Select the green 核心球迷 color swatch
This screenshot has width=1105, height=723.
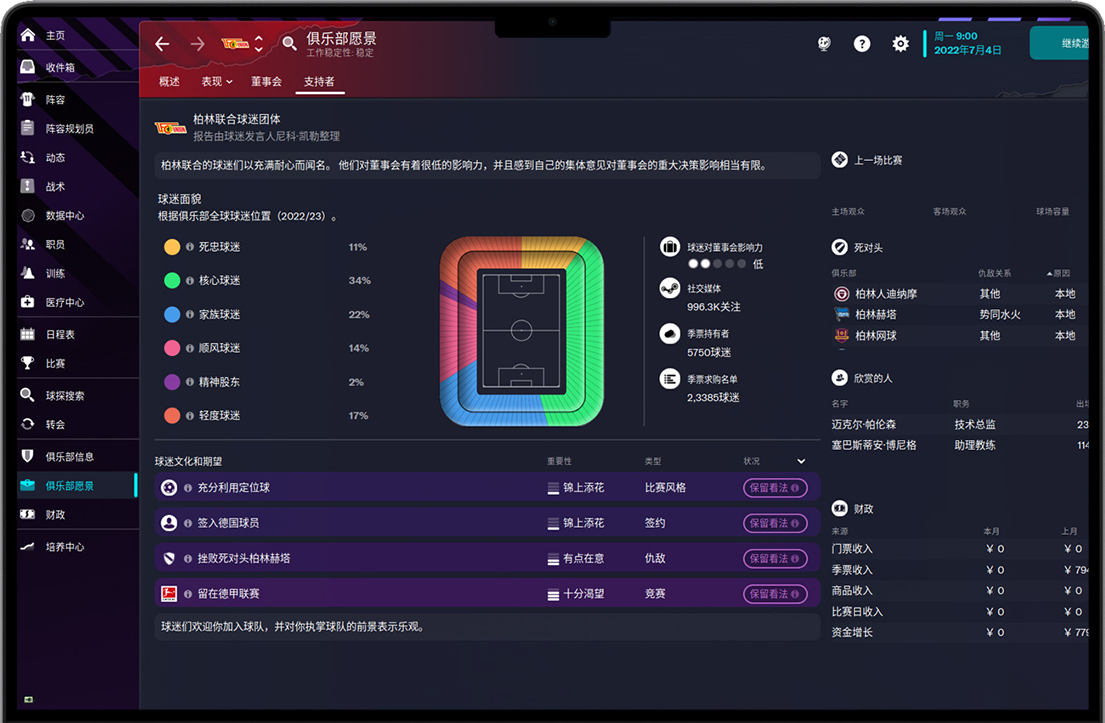click(x=172, y=281)
